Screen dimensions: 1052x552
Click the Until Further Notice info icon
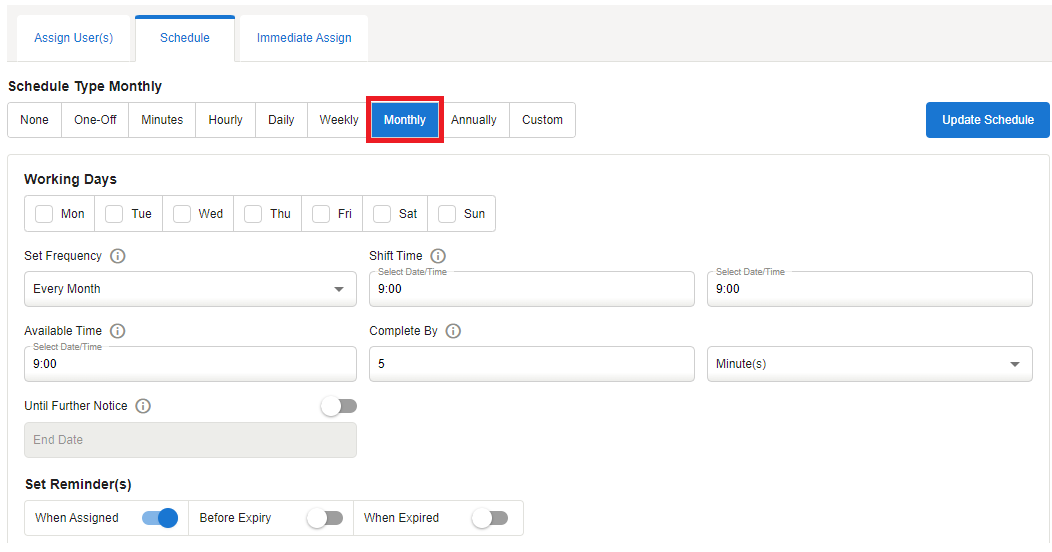coord(143,406)
